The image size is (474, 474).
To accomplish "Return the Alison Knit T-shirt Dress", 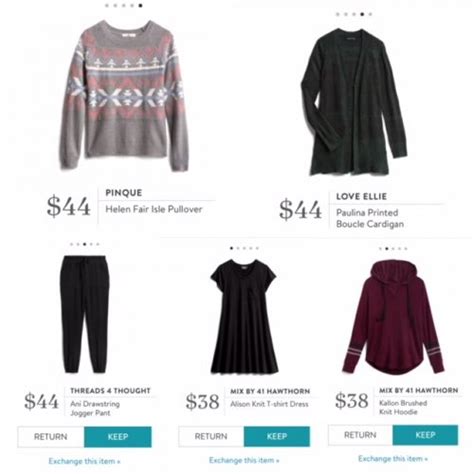I will point(211,436).
